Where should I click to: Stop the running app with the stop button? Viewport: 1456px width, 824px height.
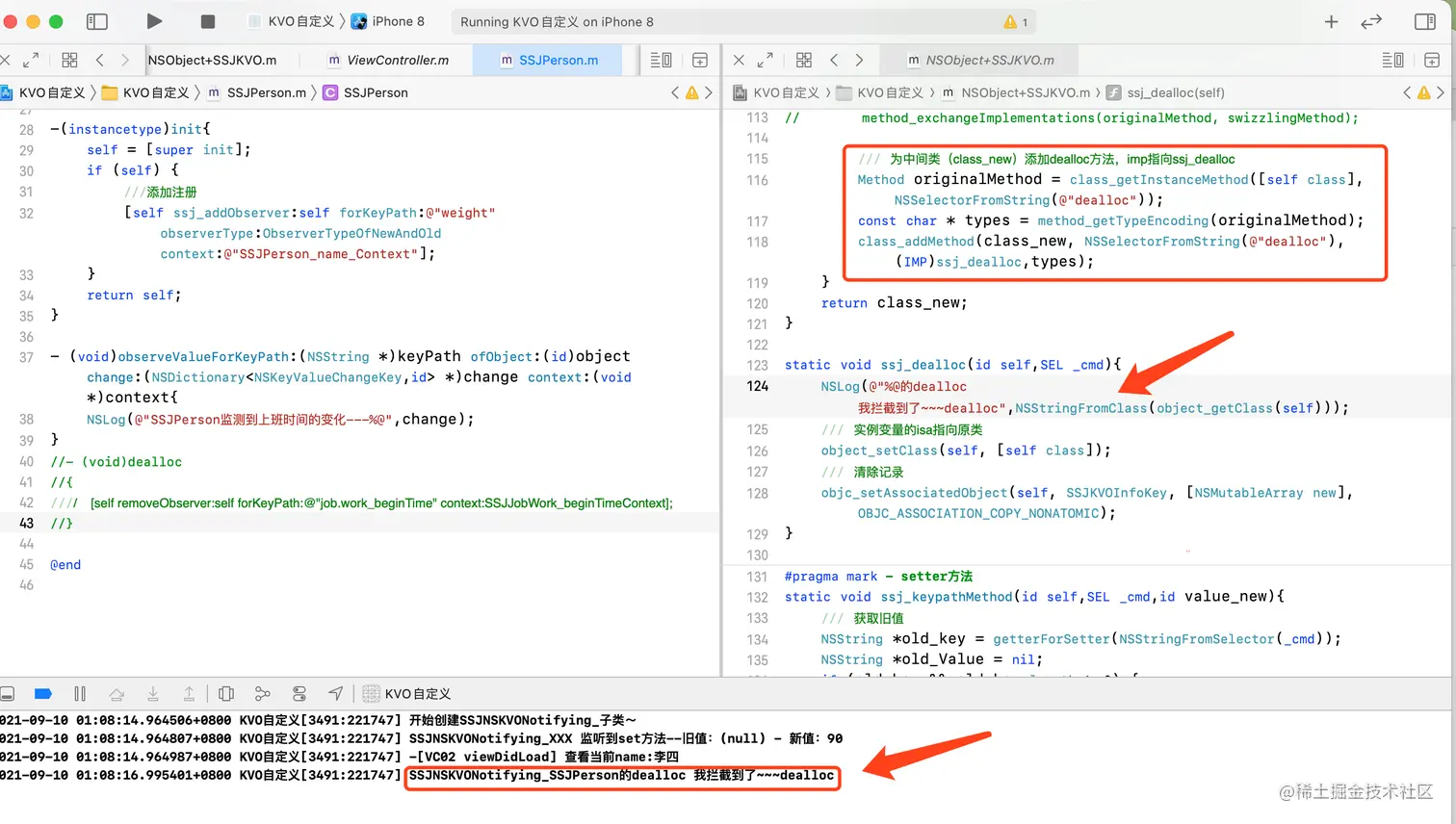pos(207,21)
